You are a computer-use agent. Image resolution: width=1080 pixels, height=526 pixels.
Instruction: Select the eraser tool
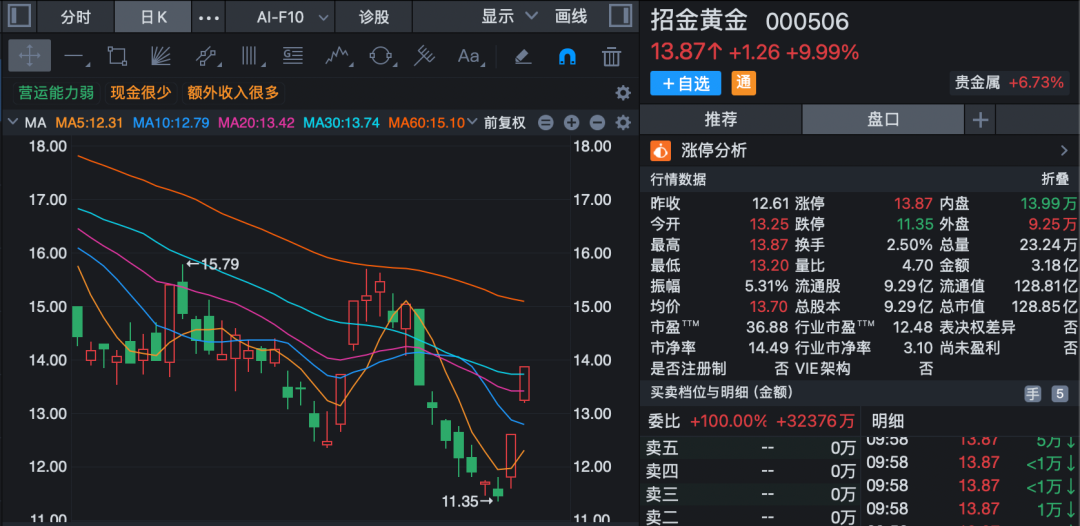point(523,56)
